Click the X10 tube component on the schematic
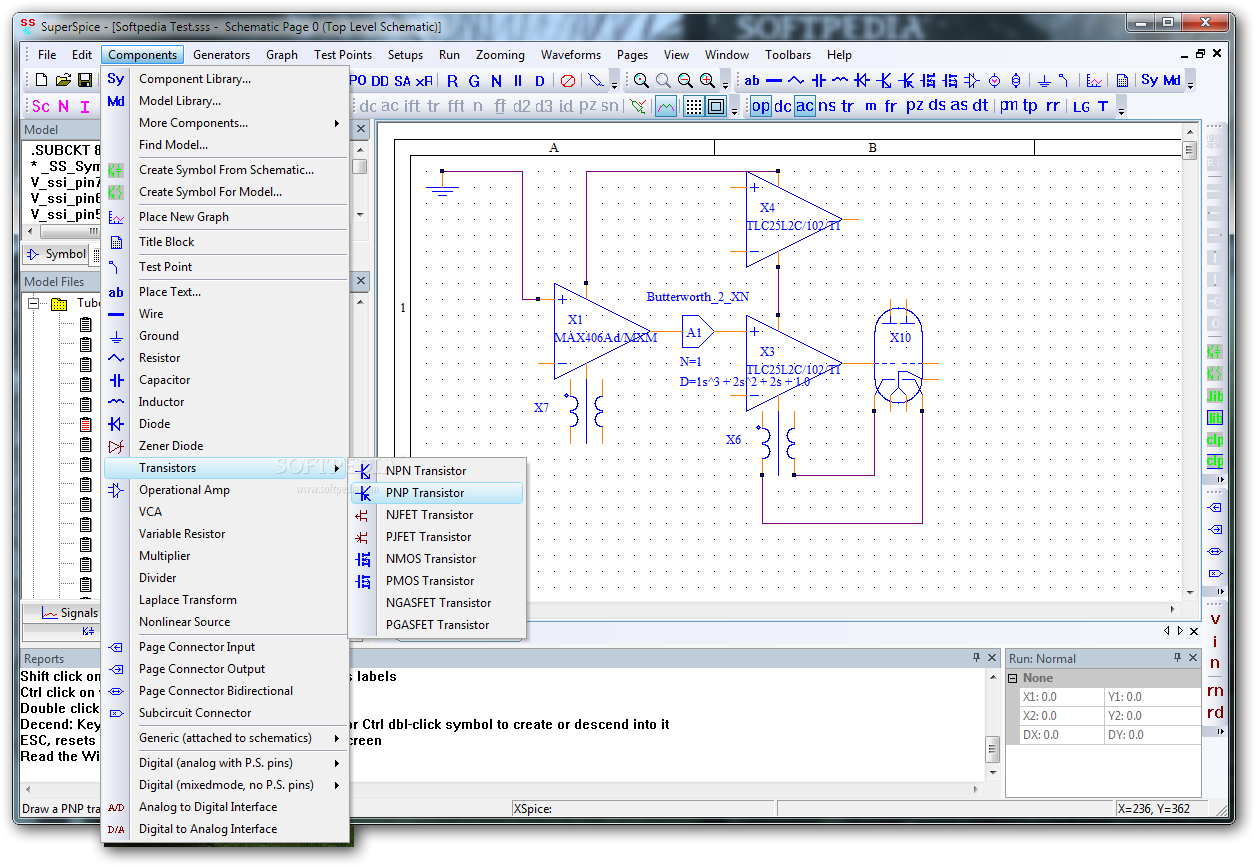This screenshot has width=1256, height=867. 900,355
